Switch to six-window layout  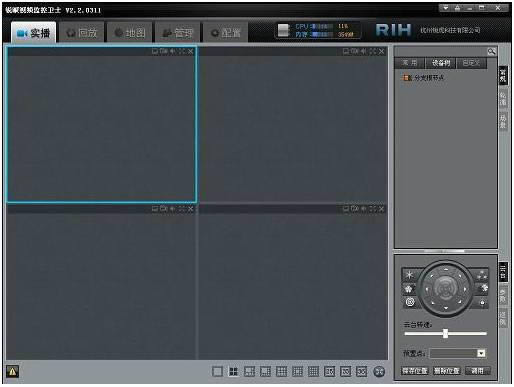click(x=249, y=371)
